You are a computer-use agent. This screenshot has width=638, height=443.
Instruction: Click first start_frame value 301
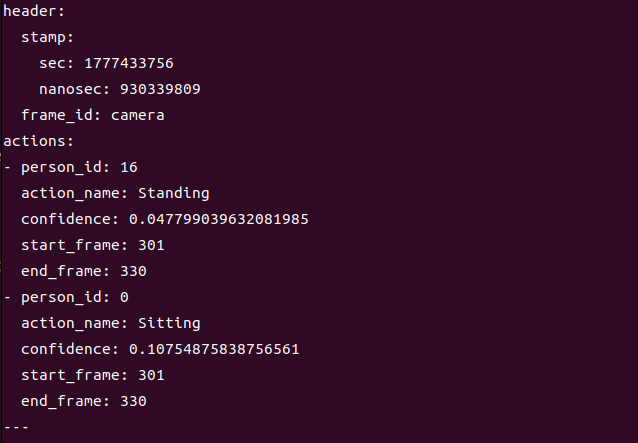[151, 246]
